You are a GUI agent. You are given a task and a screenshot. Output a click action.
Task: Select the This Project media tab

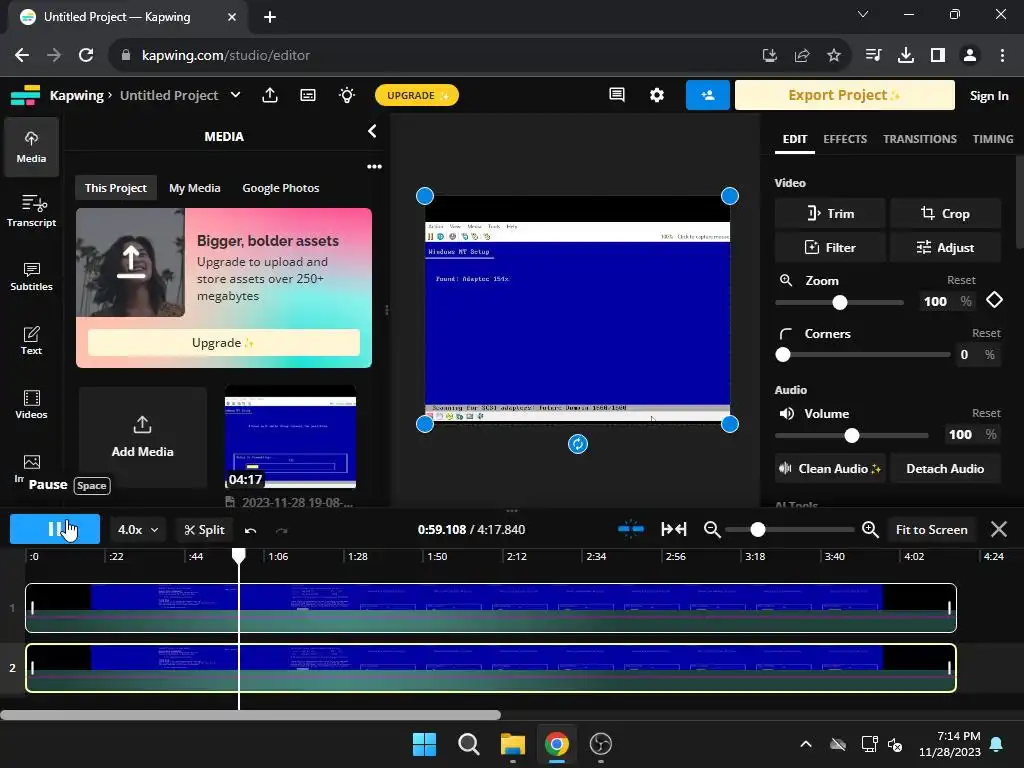pos(116,188)
